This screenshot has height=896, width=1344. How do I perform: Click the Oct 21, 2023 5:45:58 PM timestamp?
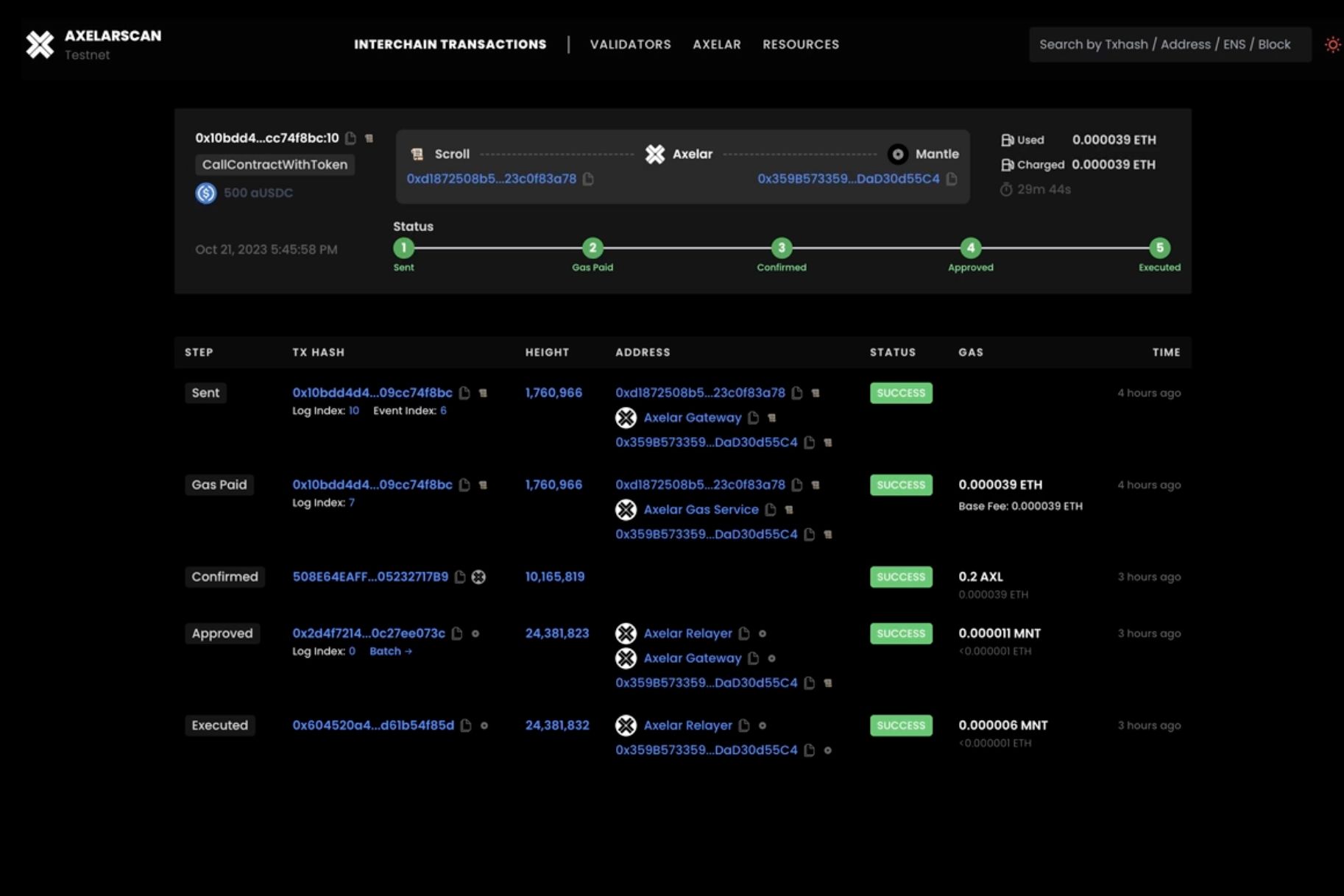266,249
